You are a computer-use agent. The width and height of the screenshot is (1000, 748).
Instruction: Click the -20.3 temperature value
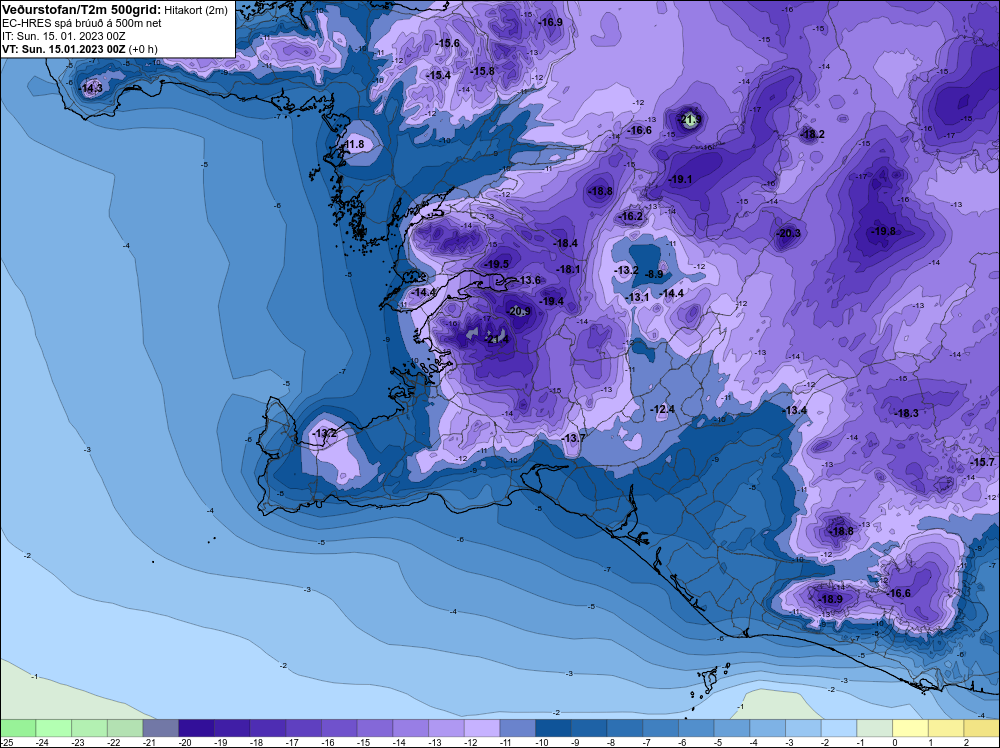point(788,233)
